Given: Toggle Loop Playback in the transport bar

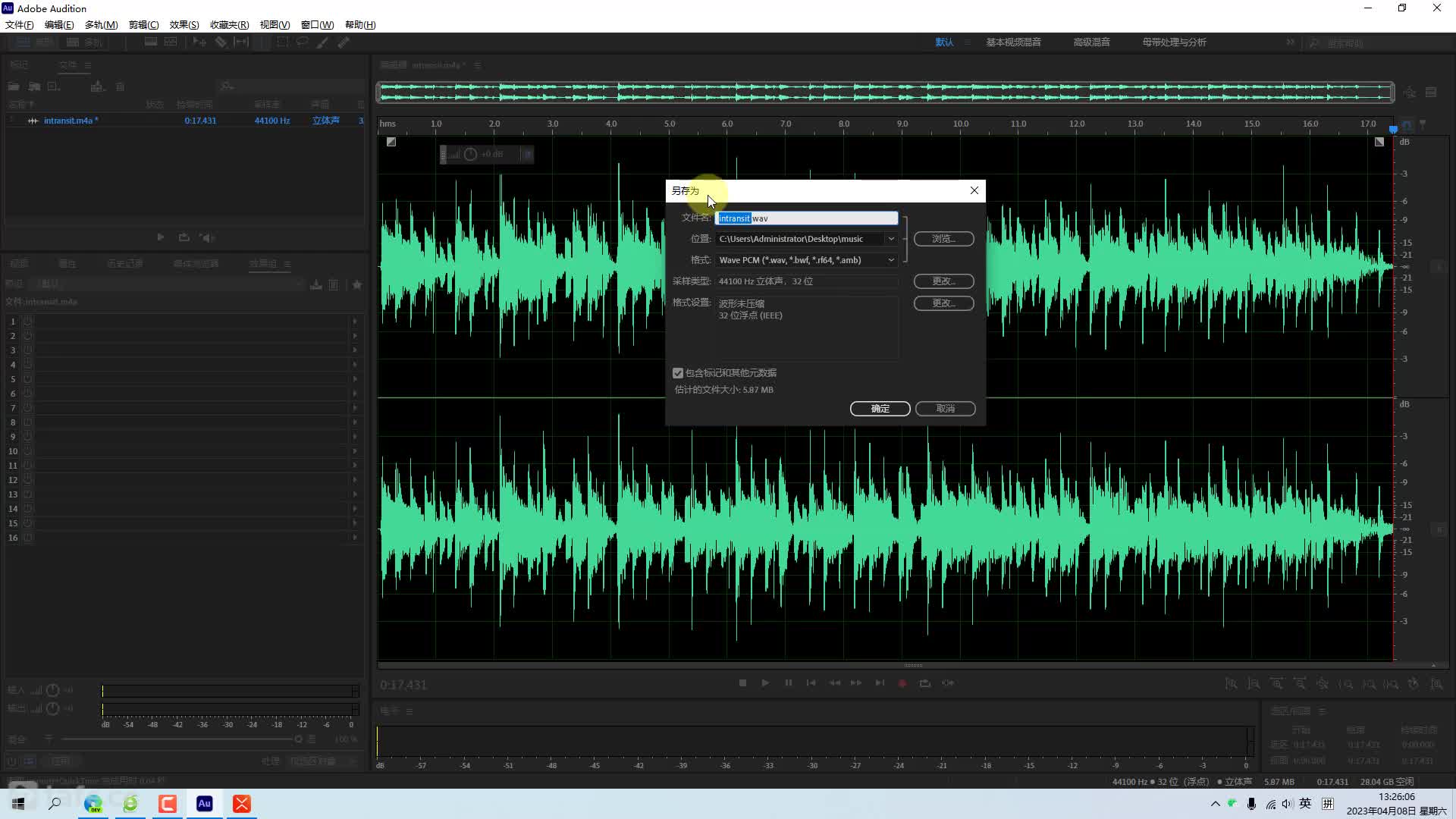Looking at the screenshot, I should [925, 683].
